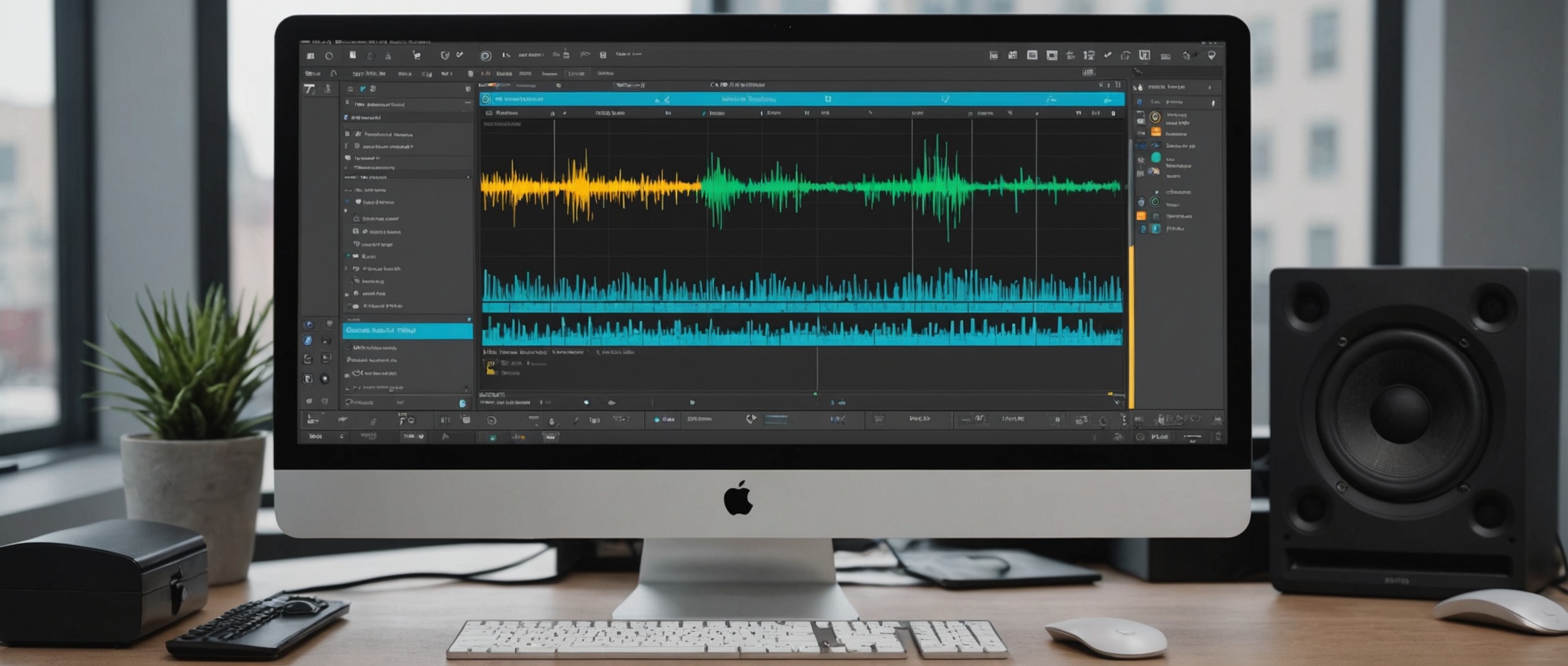Click the tall yellow vertical bar beside the timeline
The image size is (1568, 666).
click(x=1131, y=327)
